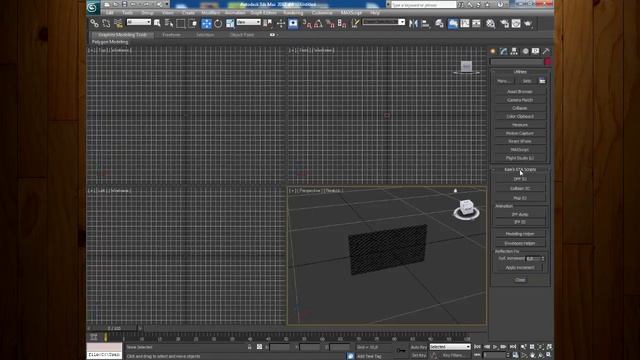Click the object color swatch in the command panel

point(548,62)
